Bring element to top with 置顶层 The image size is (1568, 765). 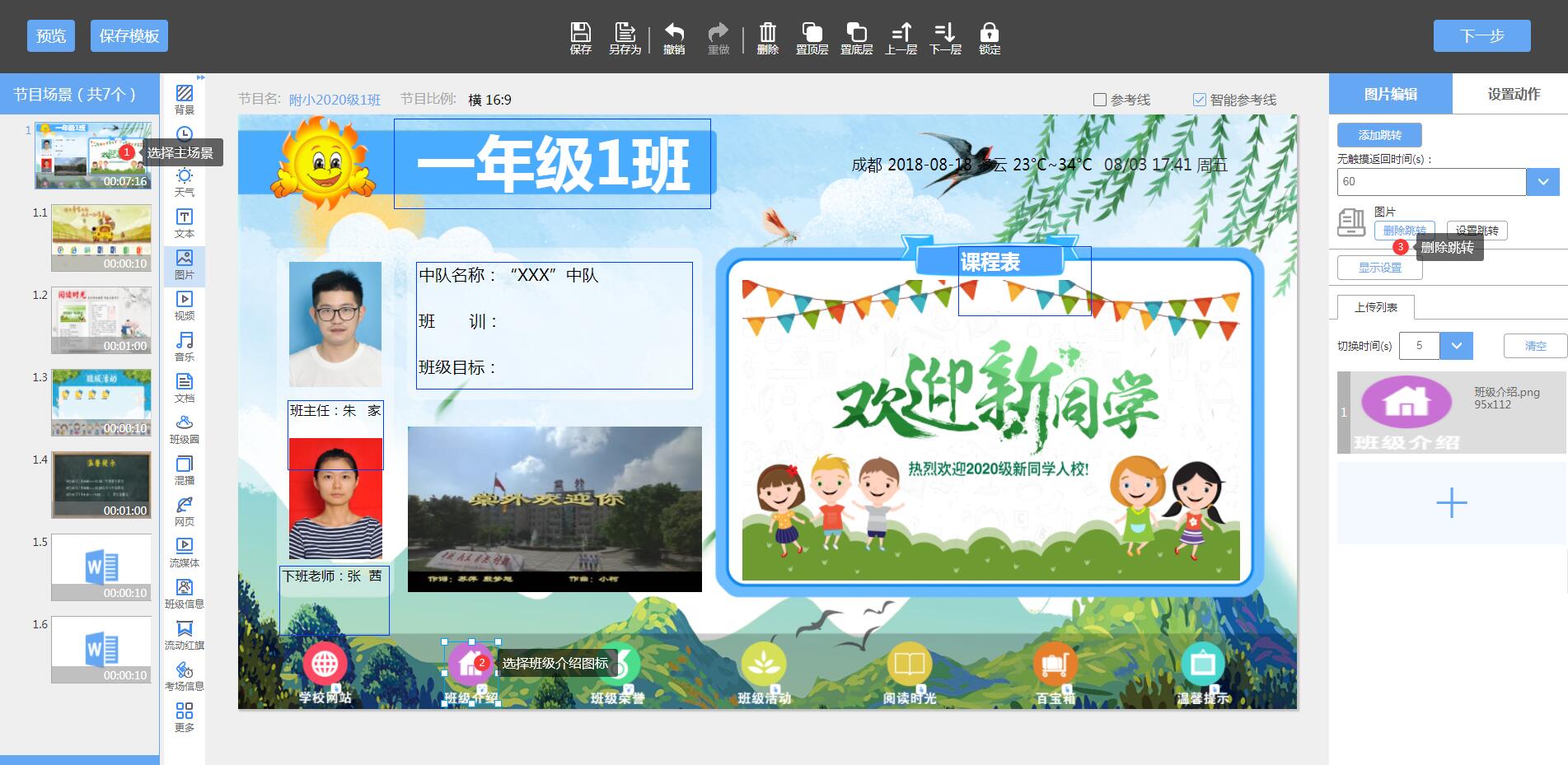812,37
